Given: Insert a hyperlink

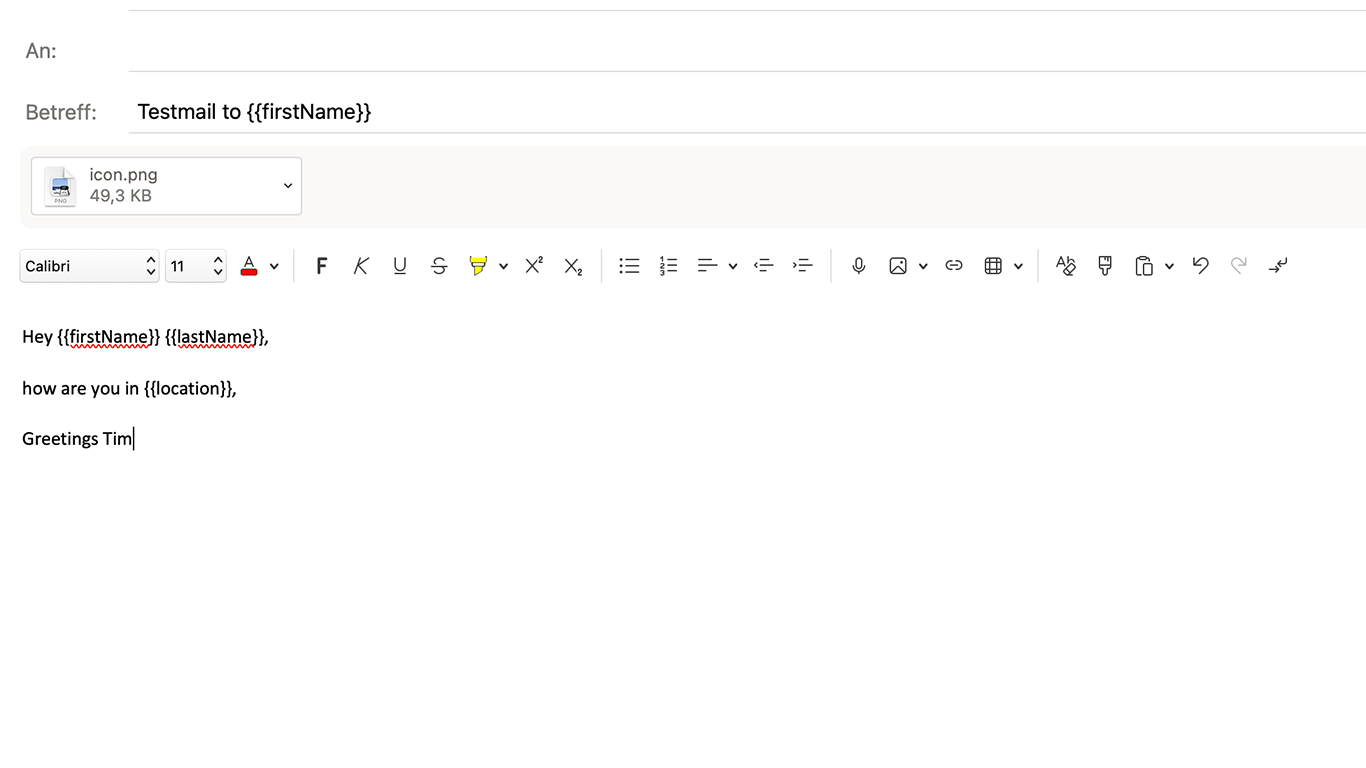Looking at the screenshot, I should [x=954, y=266].
